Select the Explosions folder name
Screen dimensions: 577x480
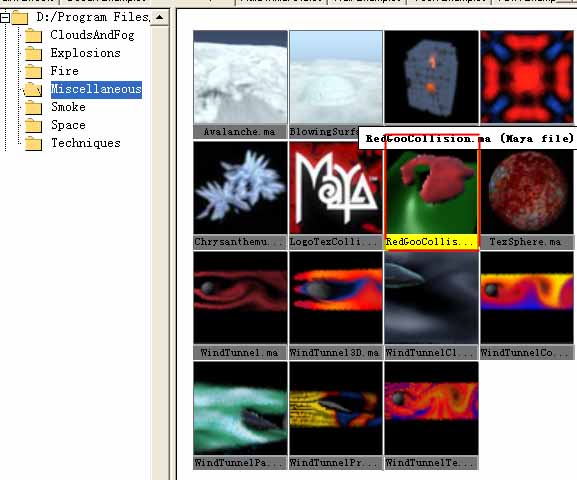click(85, 53)
